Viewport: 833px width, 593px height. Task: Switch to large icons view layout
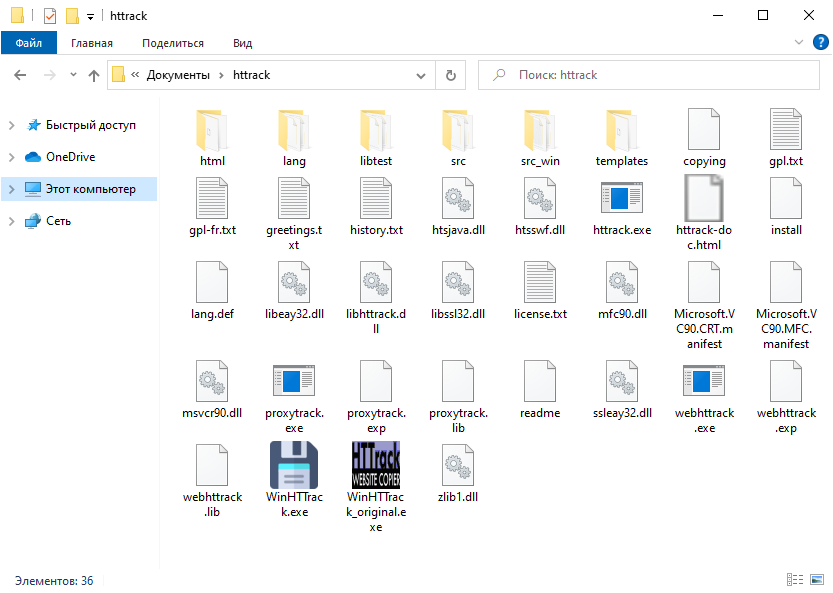pos(817,579)
